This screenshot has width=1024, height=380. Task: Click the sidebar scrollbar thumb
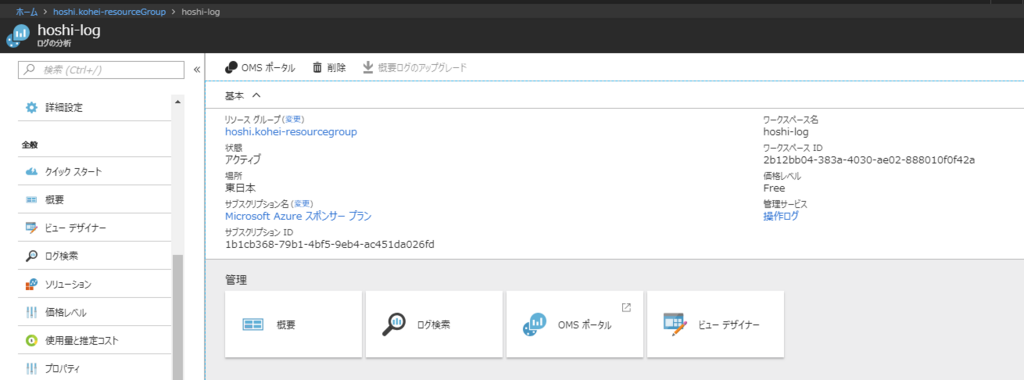178,317
